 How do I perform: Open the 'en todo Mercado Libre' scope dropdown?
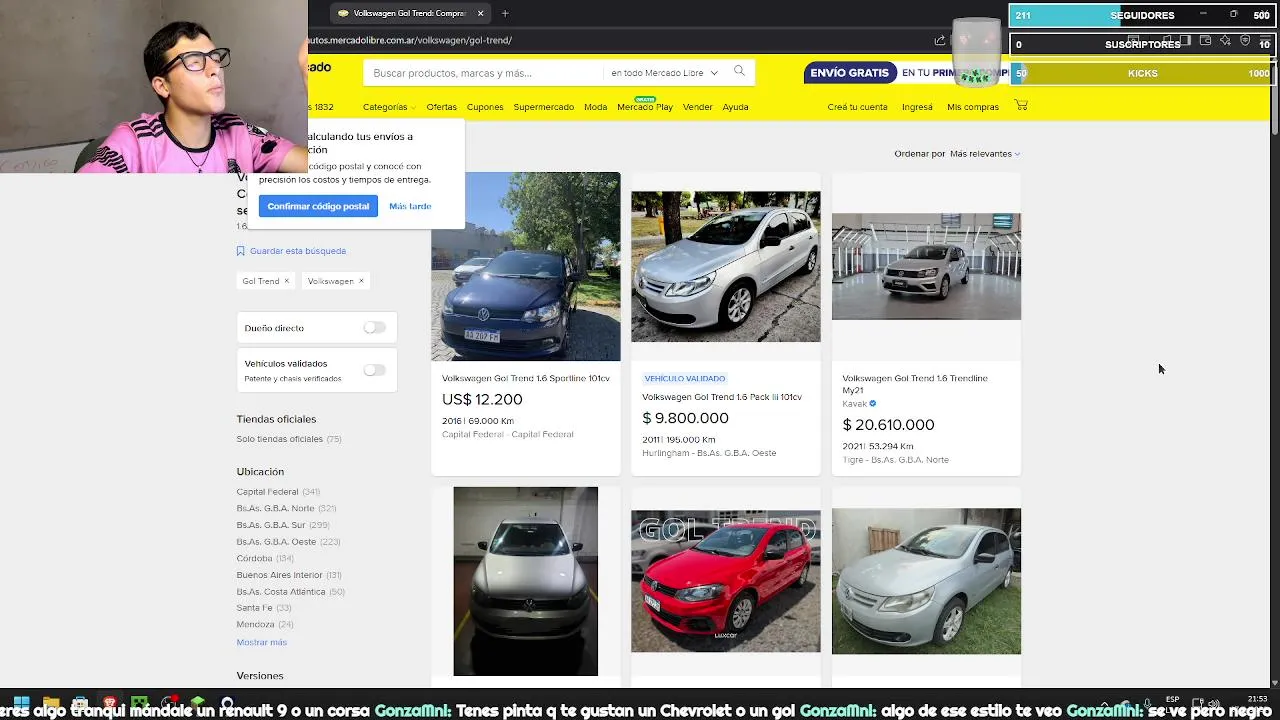(664, 73)
